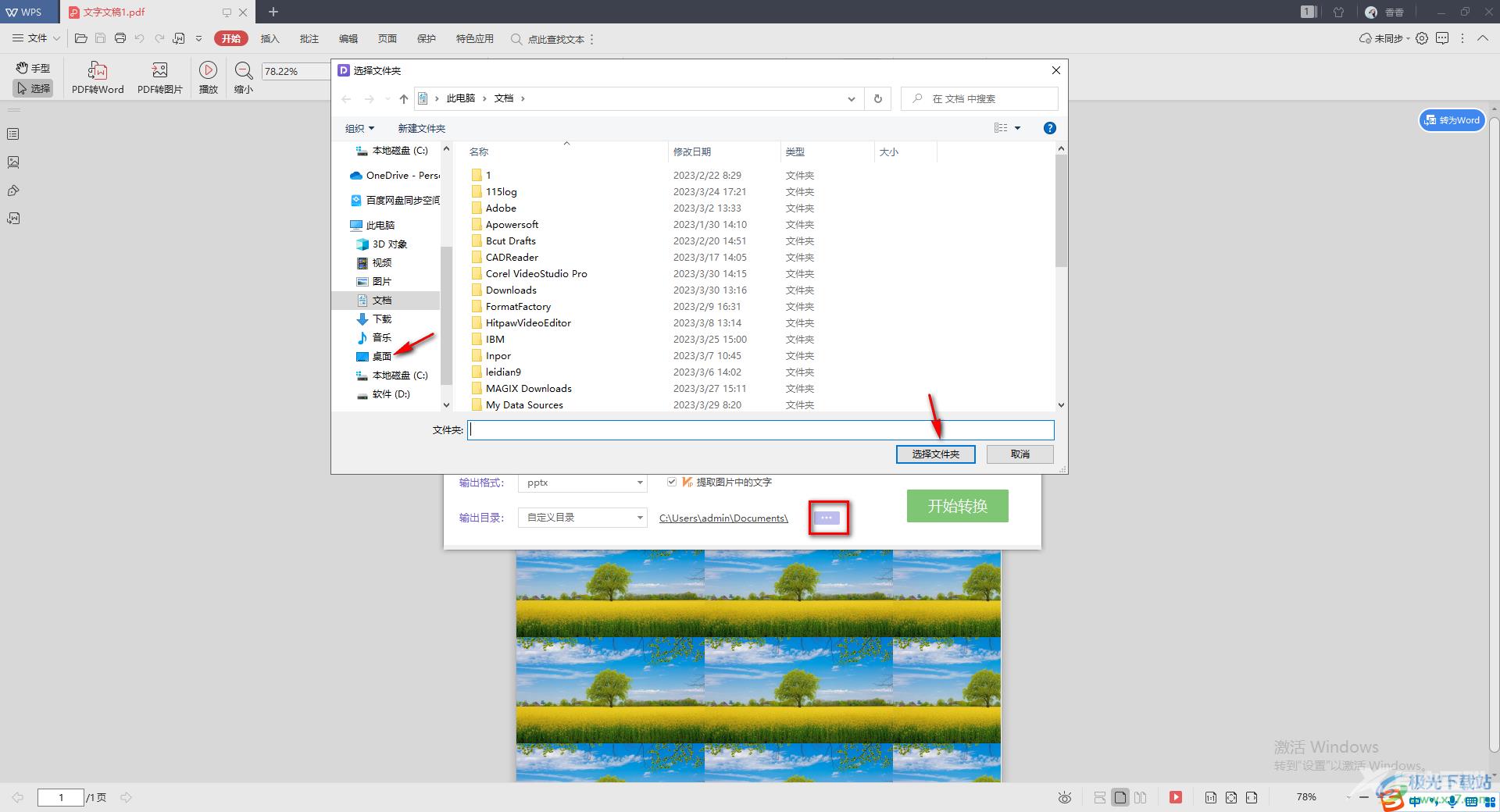Viewport: 1500px width, 812px height.
Task: Select single-page view in status bar
Action: click(x=1120, y=797)
